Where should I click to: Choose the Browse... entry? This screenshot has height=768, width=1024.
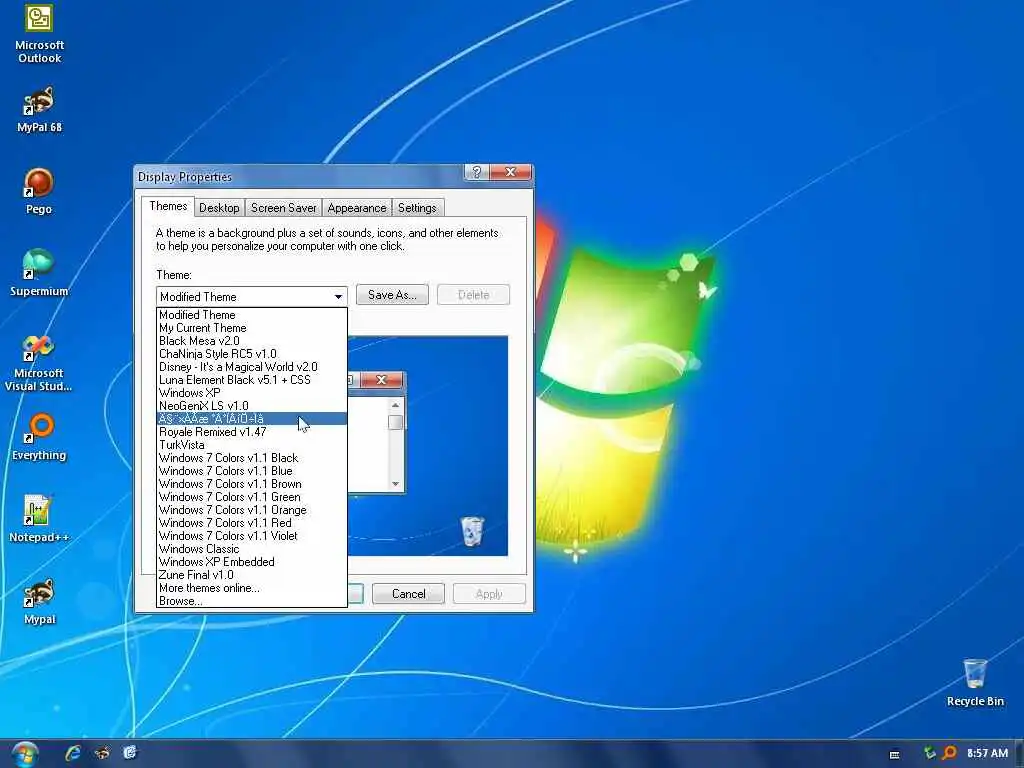coord(252,601)
